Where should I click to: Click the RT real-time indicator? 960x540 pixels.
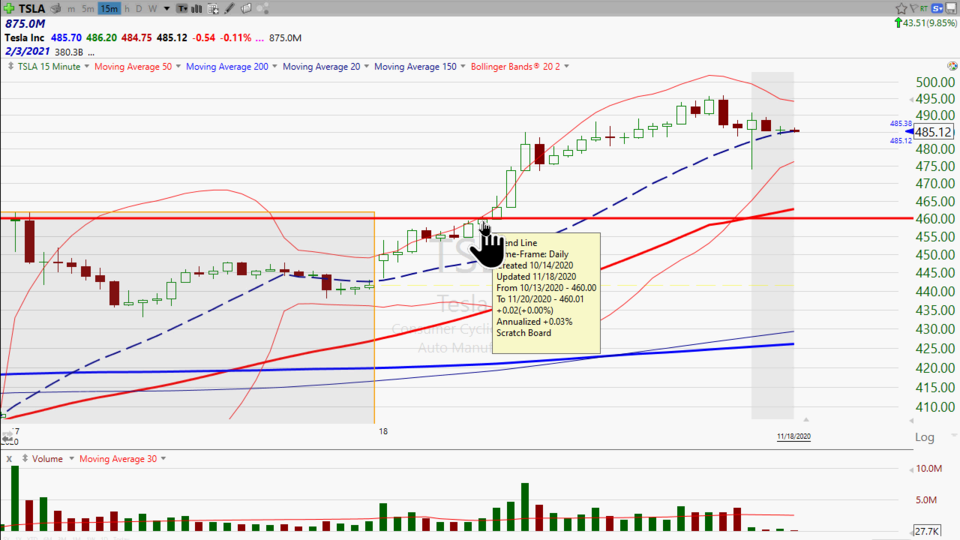tap(923, 8)
